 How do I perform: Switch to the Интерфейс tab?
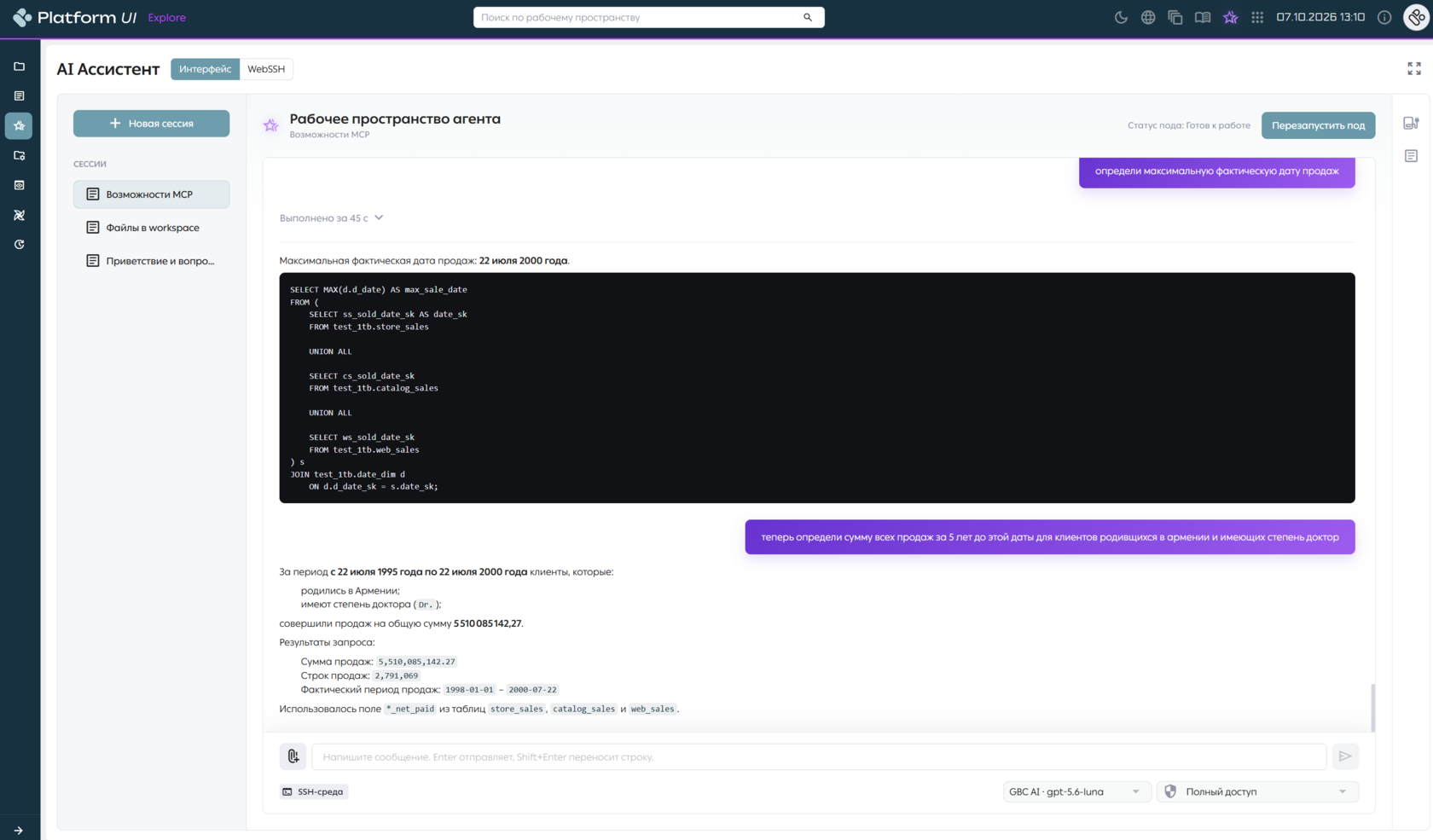point(205,69)
